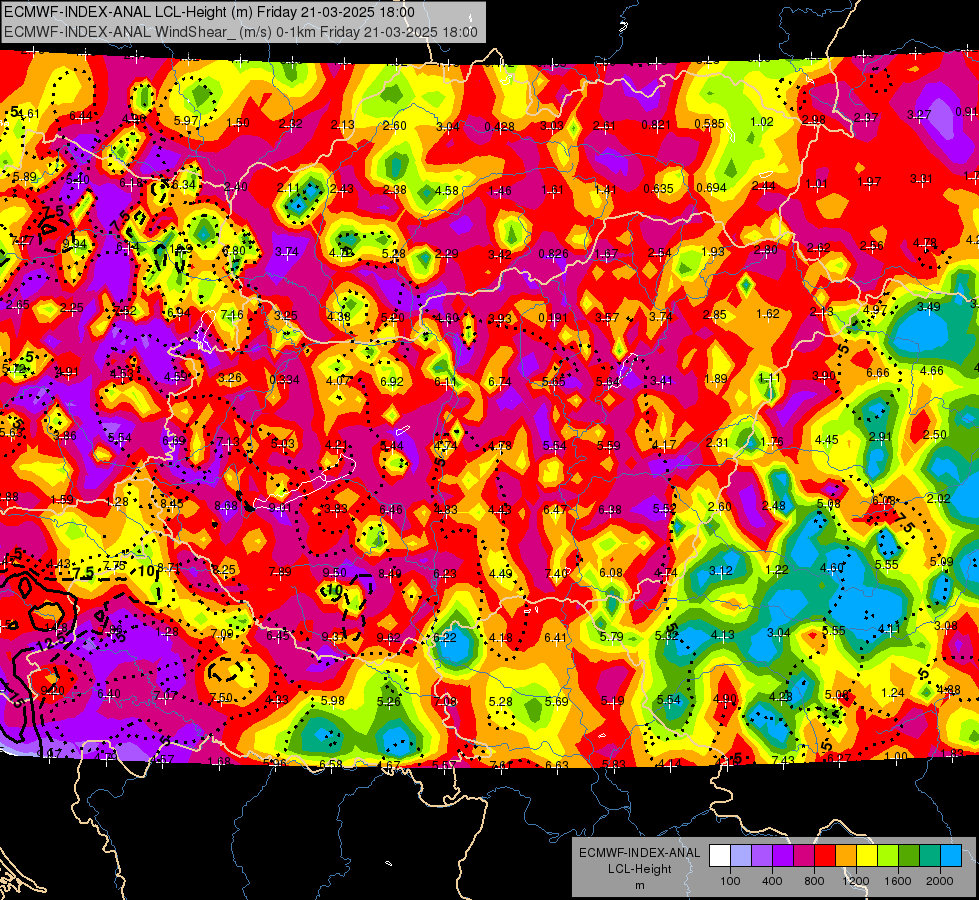The image size is (979, 900).
Task: Click legend tick label '800'
Action: point(814,881)
